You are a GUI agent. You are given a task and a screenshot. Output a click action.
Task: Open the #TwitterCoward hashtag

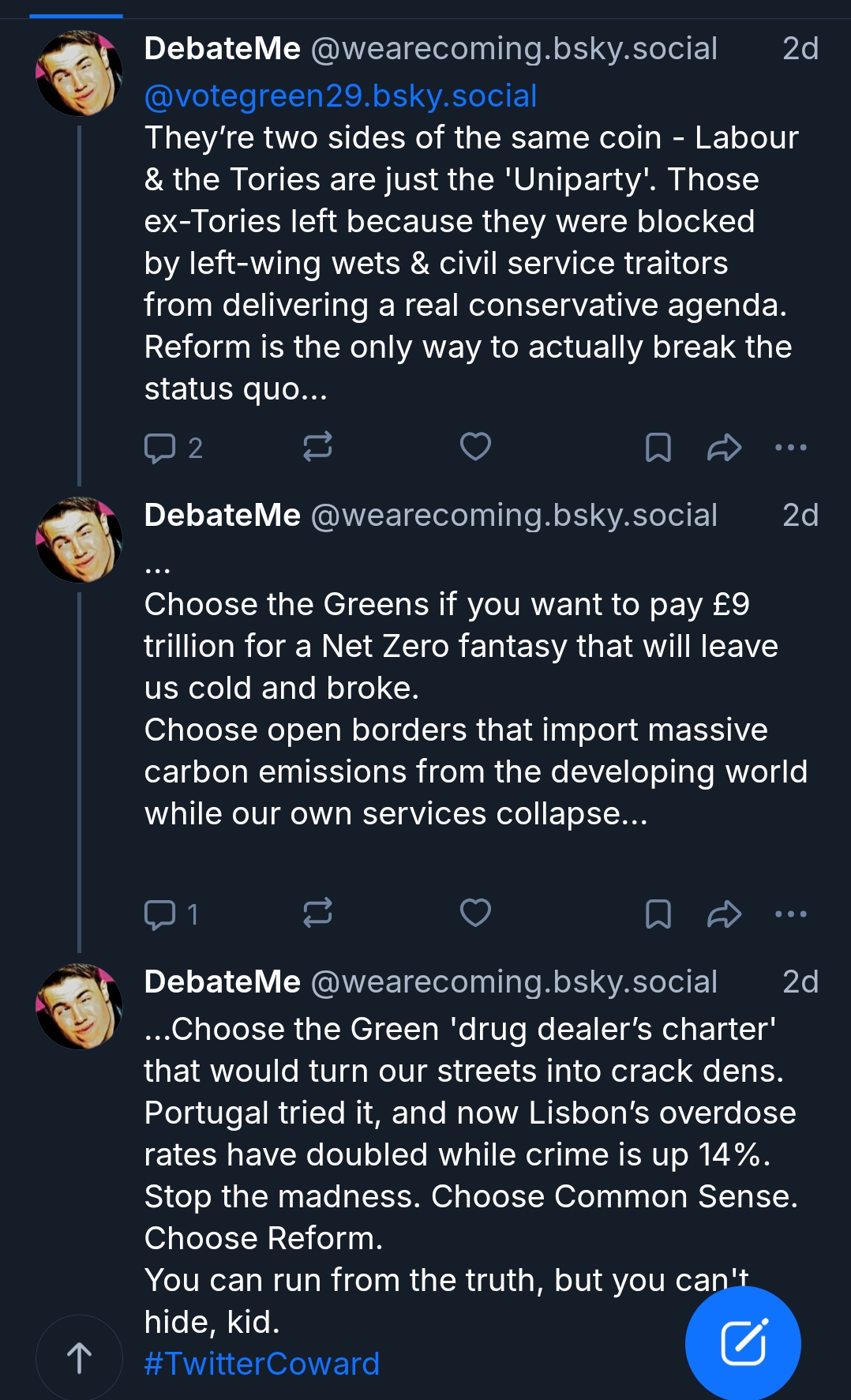click(x=261, y=1364)
